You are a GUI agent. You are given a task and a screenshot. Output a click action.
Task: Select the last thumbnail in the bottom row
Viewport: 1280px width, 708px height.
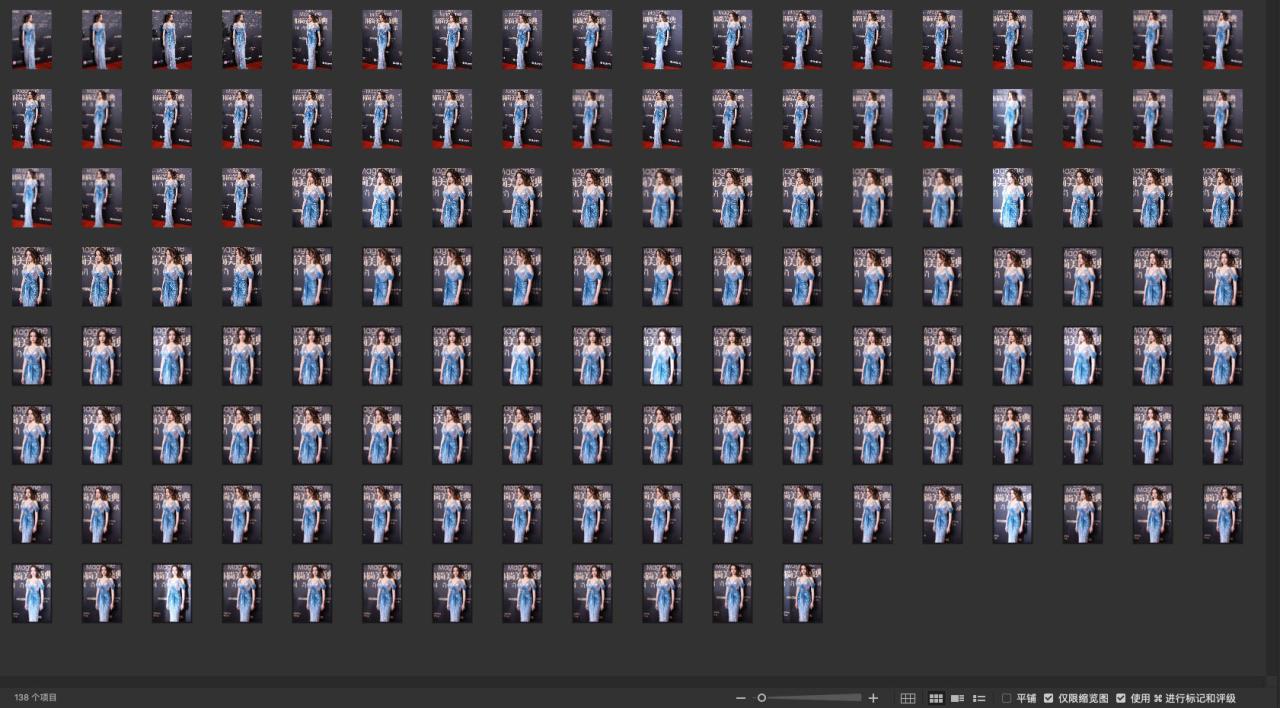(802, 593)
